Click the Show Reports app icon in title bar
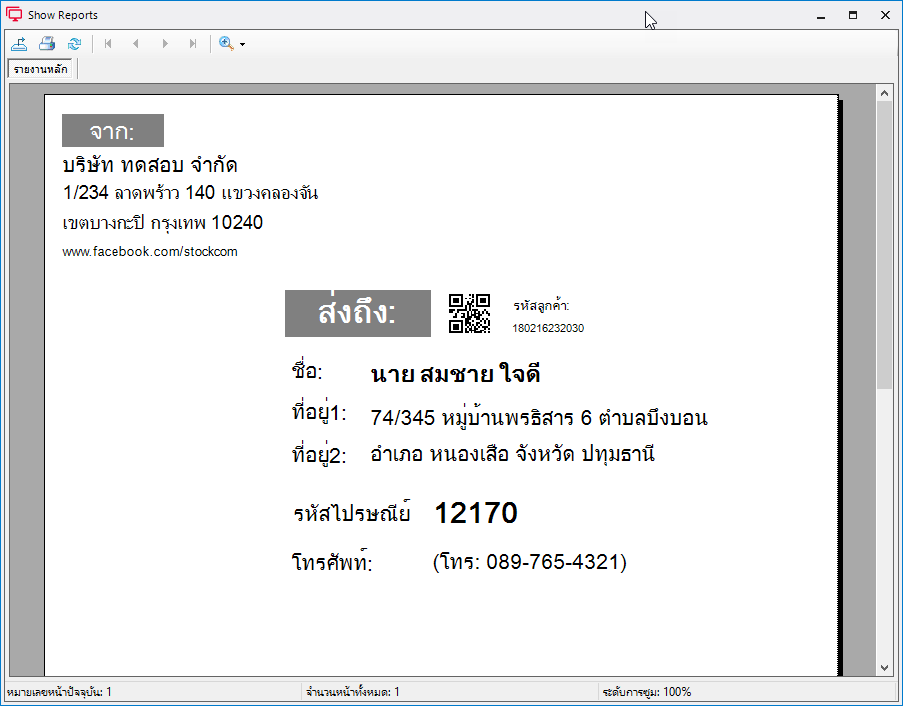The height and width of the screenshot is (706, 903). (x=14, y=15)
